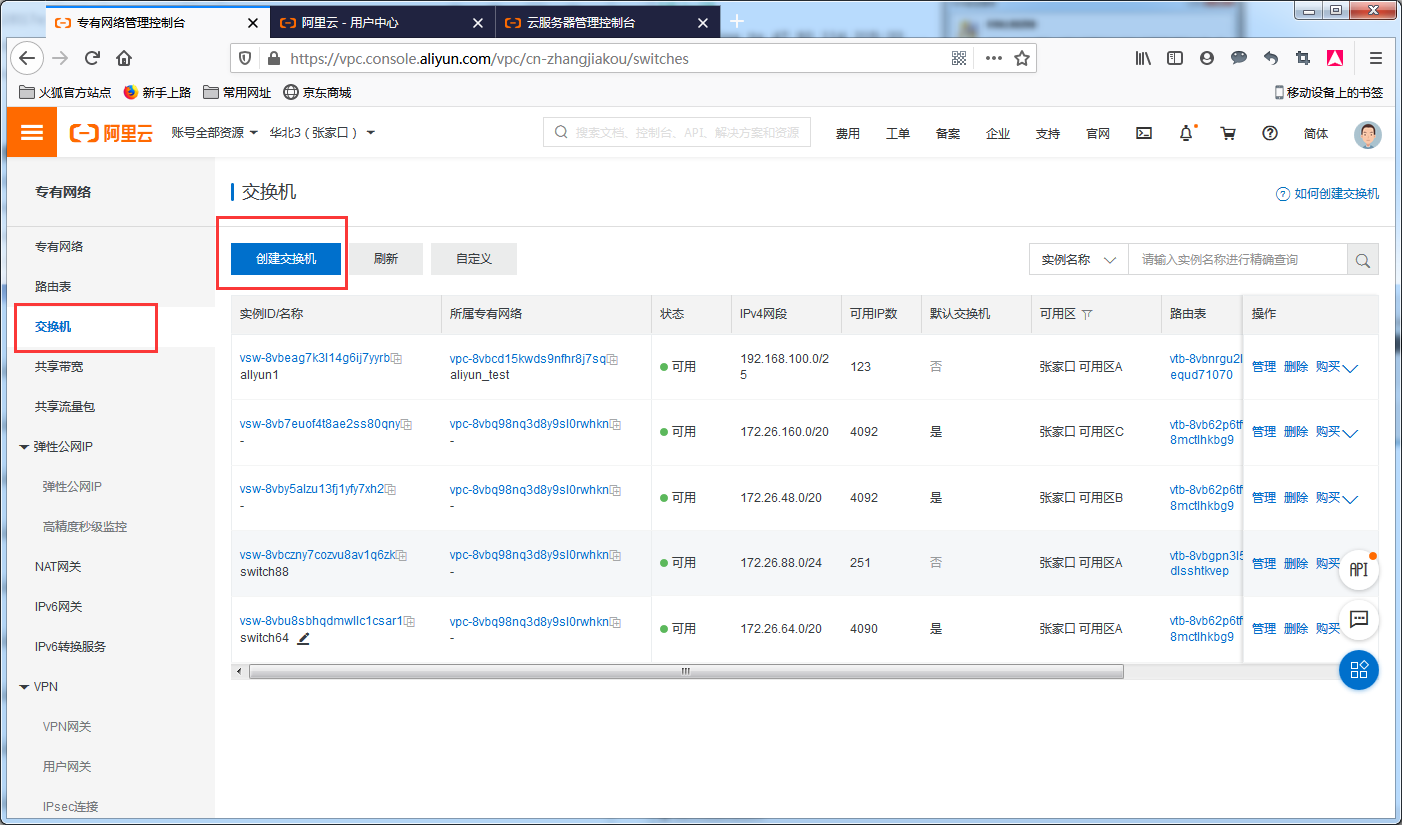The height and width of the screenshot is (825, 1402).
Task: Click the instance name search input field
Action: [x=1237, y=260]
